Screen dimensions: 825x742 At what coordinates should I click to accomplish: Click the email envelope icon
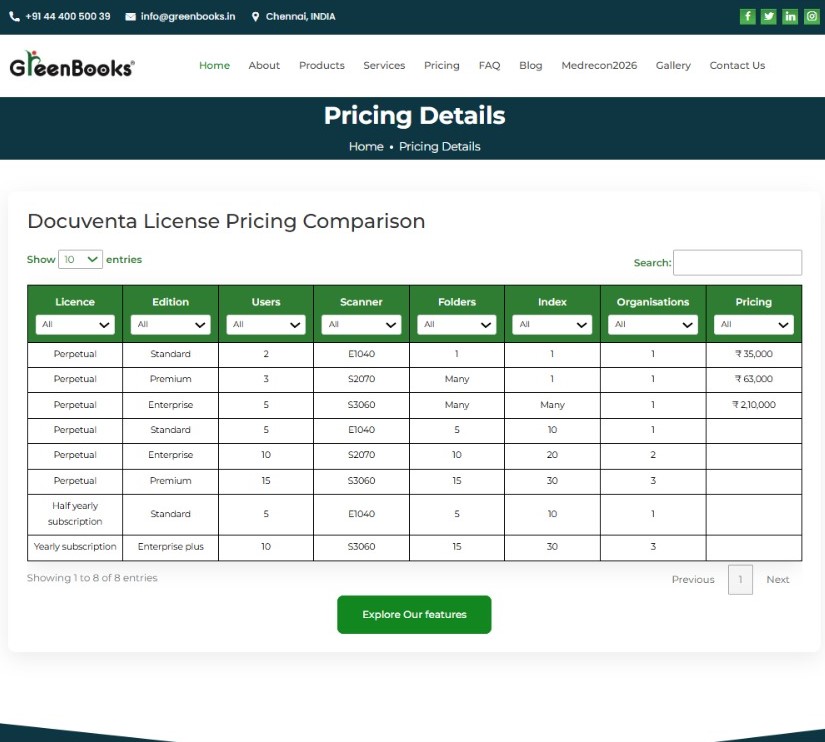[130, 17]
